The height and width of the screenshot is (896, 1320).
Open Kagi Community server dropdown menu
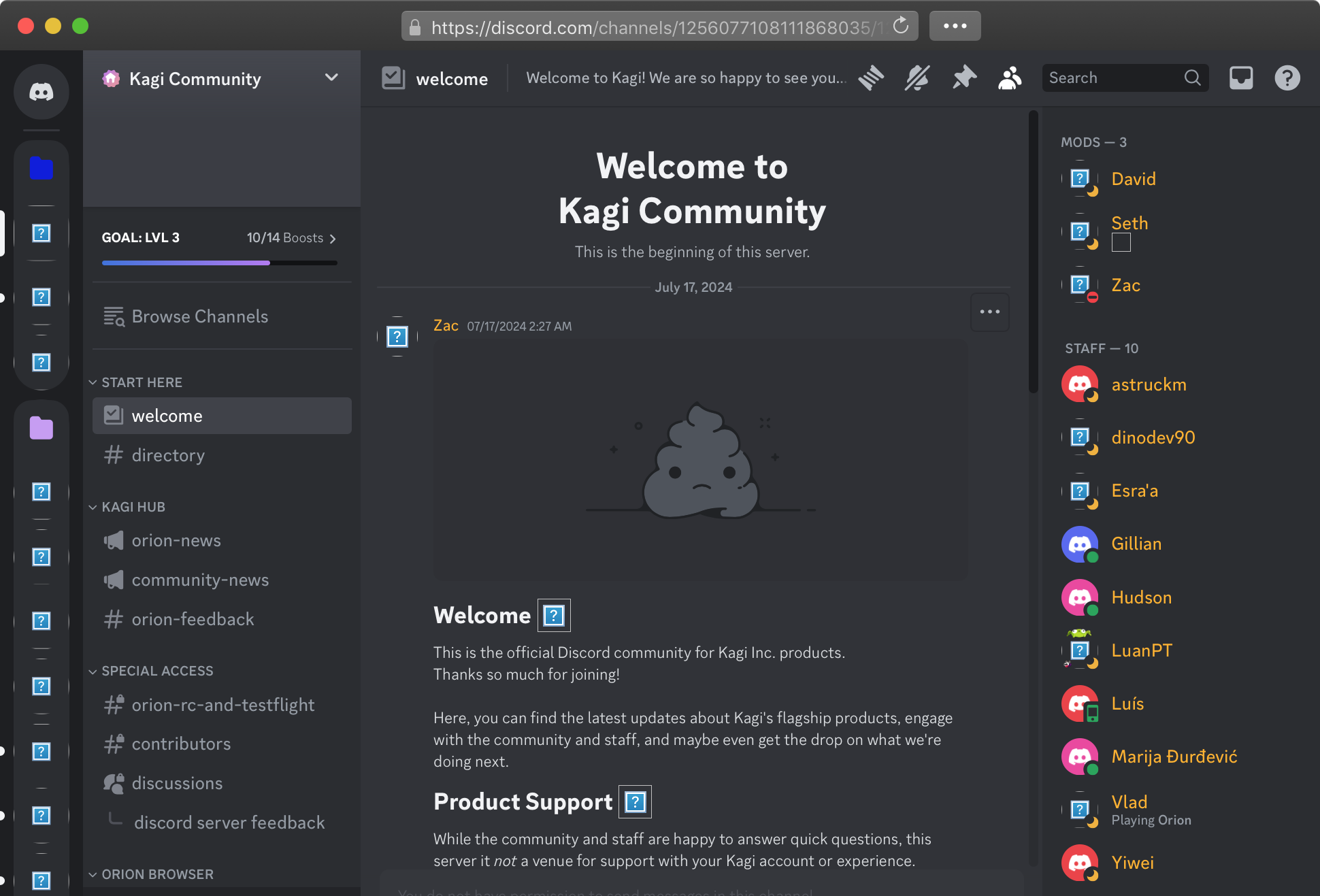(x=331, y=78)
